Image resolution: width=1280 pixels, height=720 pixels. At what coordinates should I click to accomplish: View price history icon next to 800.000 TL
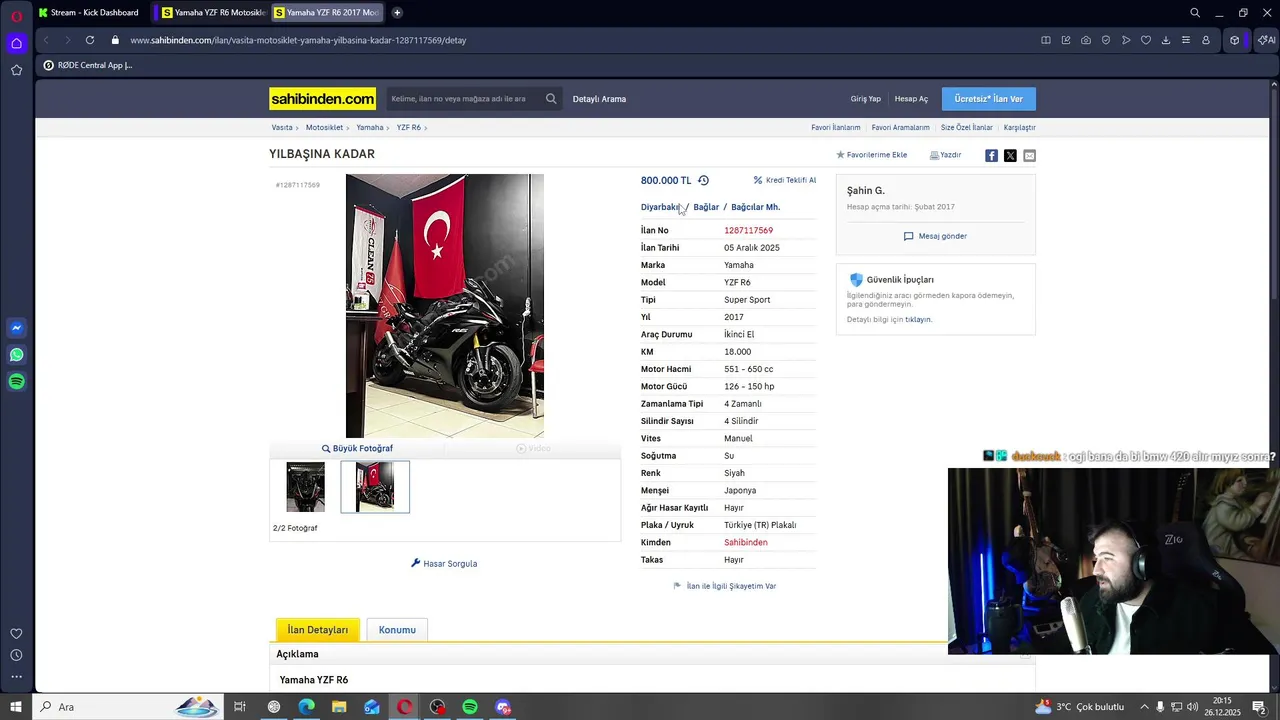click(x=703, y=180)
